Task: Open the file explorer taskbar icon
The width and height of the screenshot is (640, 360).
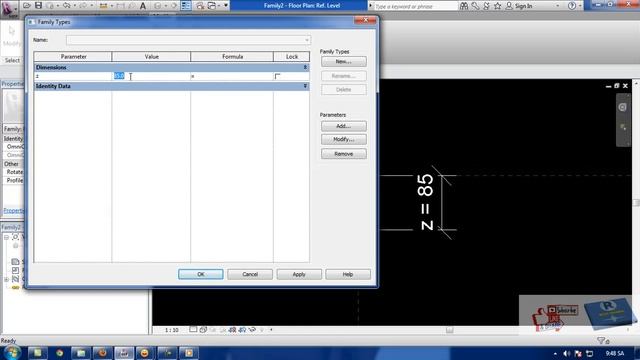Action: pyautogui.click(x=81, y=353)
